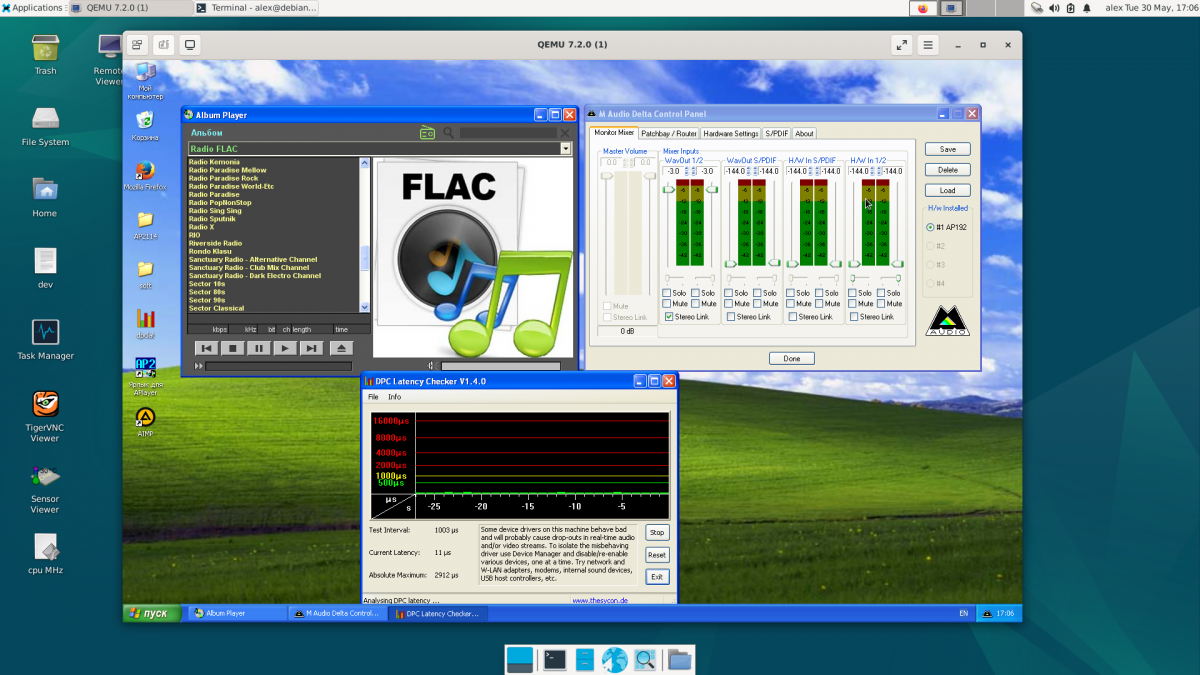Stop playback in Album Player

(232, 348)
